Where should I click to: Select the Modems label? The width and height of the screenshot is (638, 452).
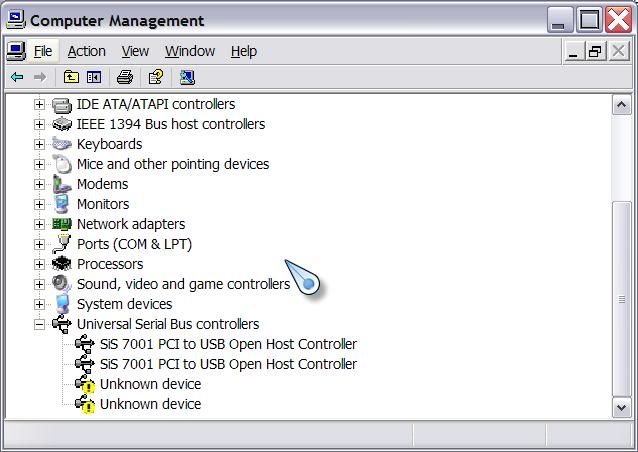pos(103,184)
